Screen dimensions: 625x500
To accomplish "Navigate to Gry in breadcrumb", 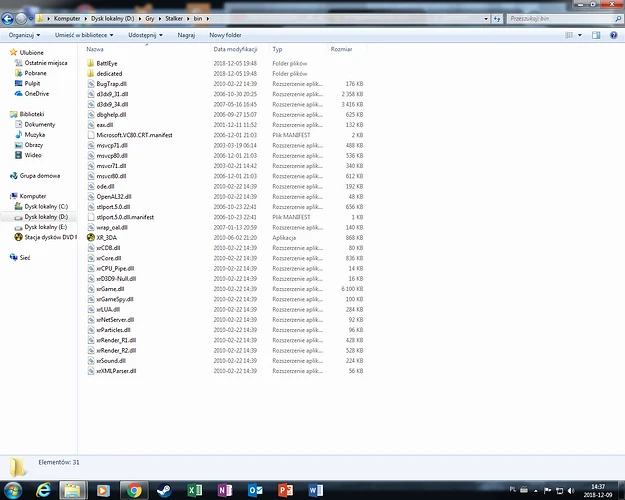I will coord(150,18).
